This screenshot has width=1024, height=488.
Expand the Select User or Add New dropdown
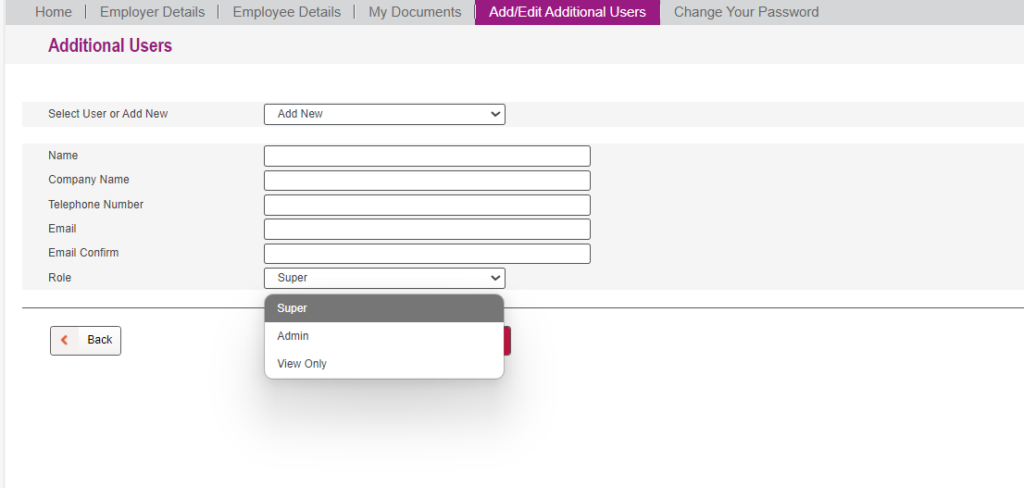click(x=384, y=114)
